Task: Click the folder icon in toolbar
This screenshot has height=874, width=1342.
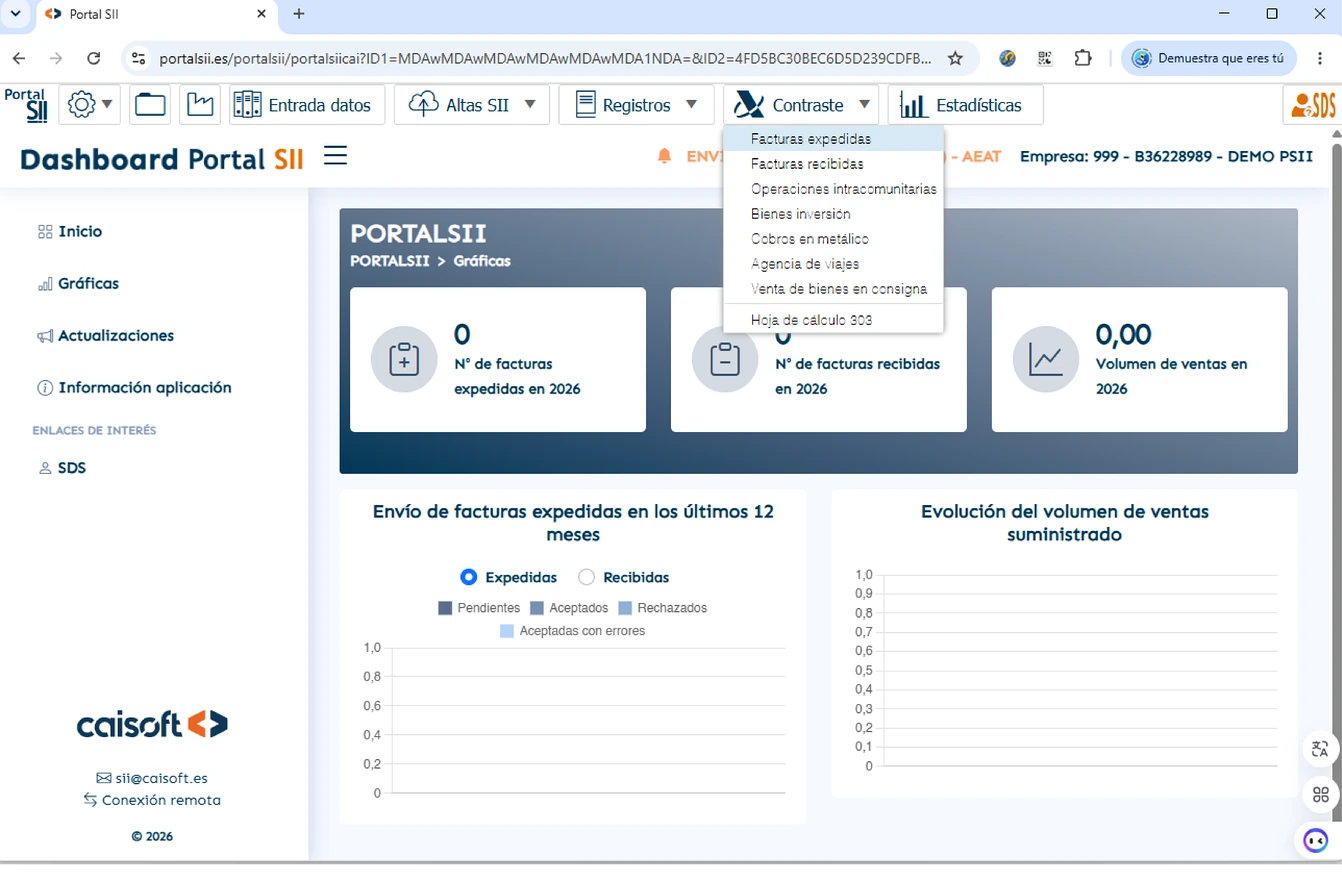Action: [150, 105]
